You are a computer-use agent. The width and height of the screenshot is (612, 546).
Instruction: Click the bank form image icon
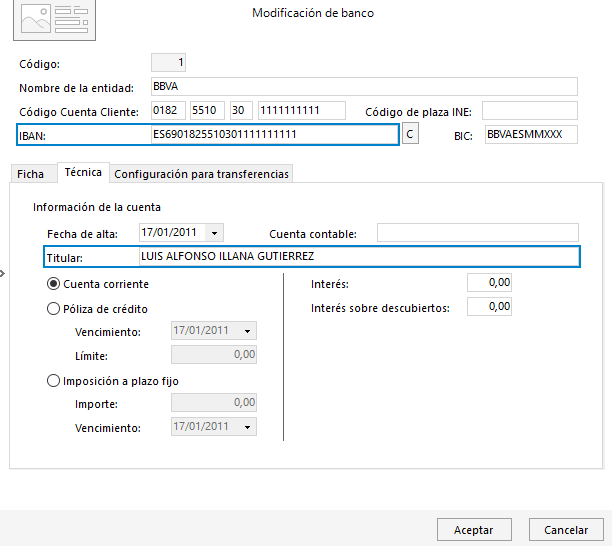click(54, 20)
